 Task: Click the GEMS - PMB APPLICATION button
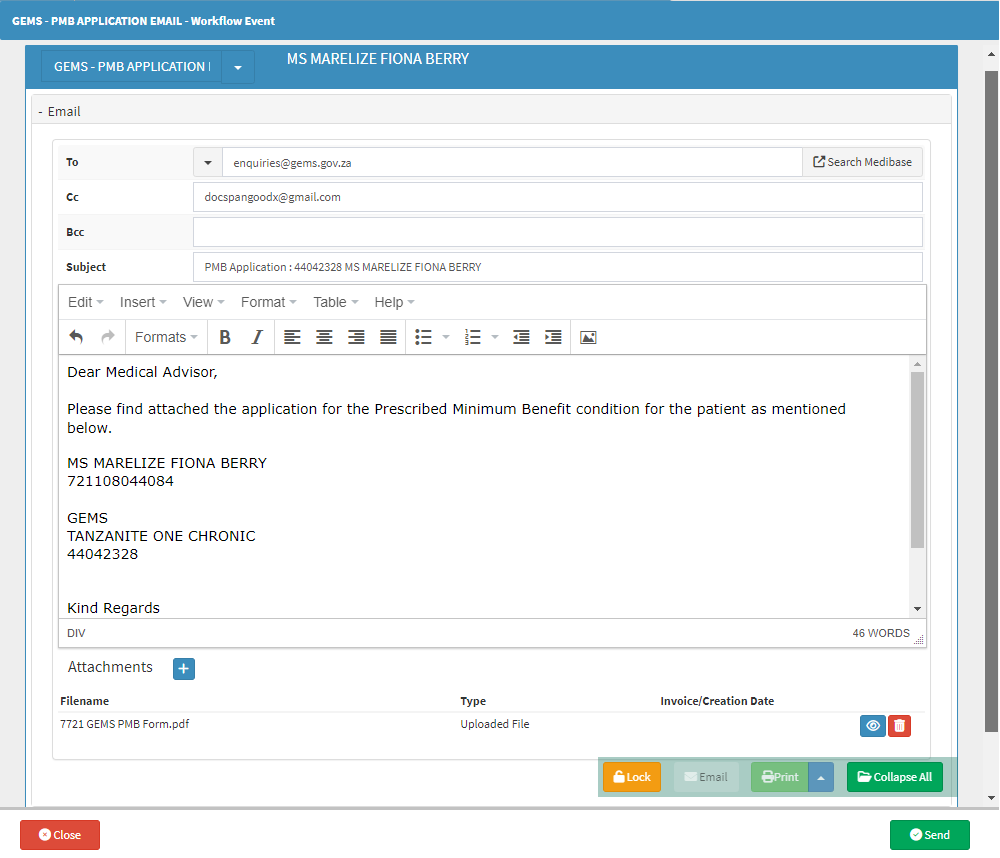tap(131, 67)
